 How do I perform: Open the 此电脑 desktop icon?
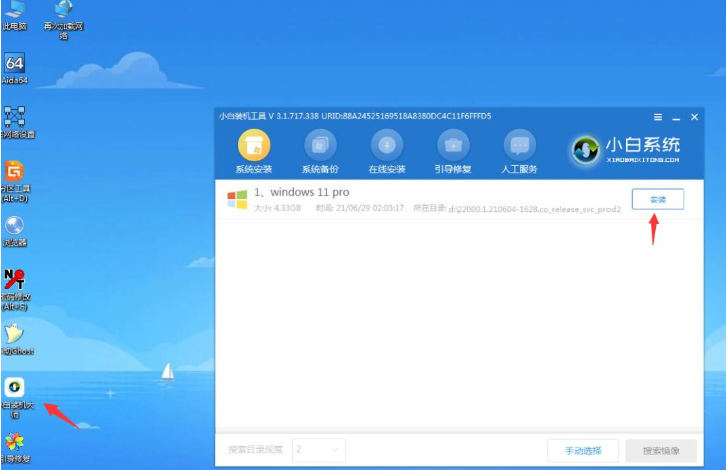coord(14,14)
